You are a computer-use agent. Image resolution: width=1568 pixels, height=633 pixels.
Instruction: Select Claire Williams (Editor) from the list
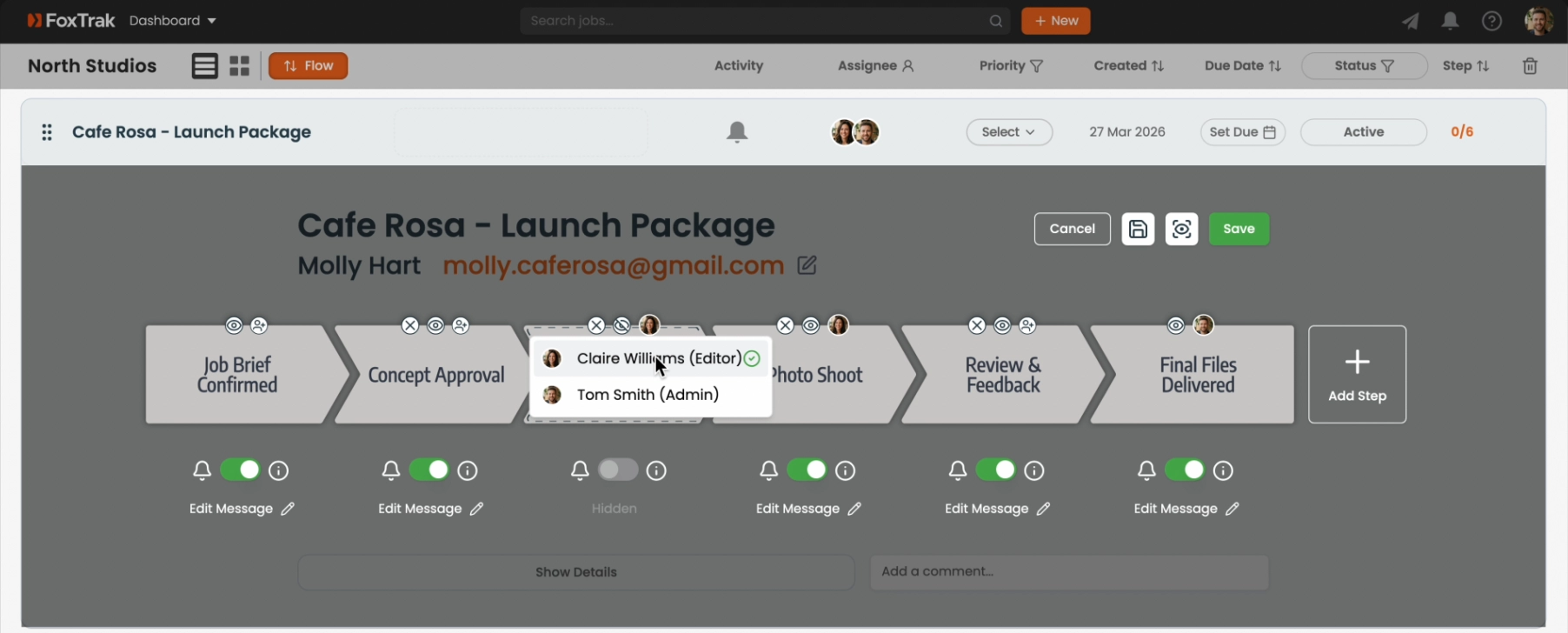pos(651,358)
